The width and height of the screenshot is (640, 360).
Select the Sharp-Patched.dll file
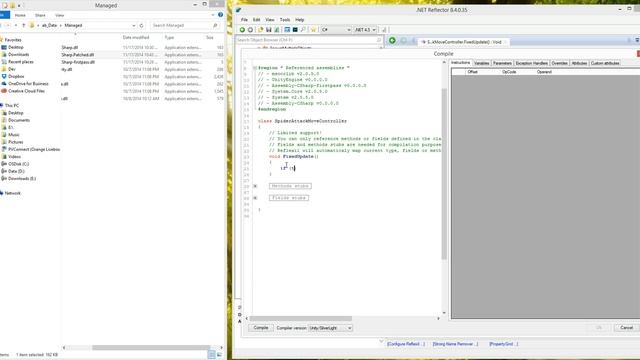coord(78,55)
